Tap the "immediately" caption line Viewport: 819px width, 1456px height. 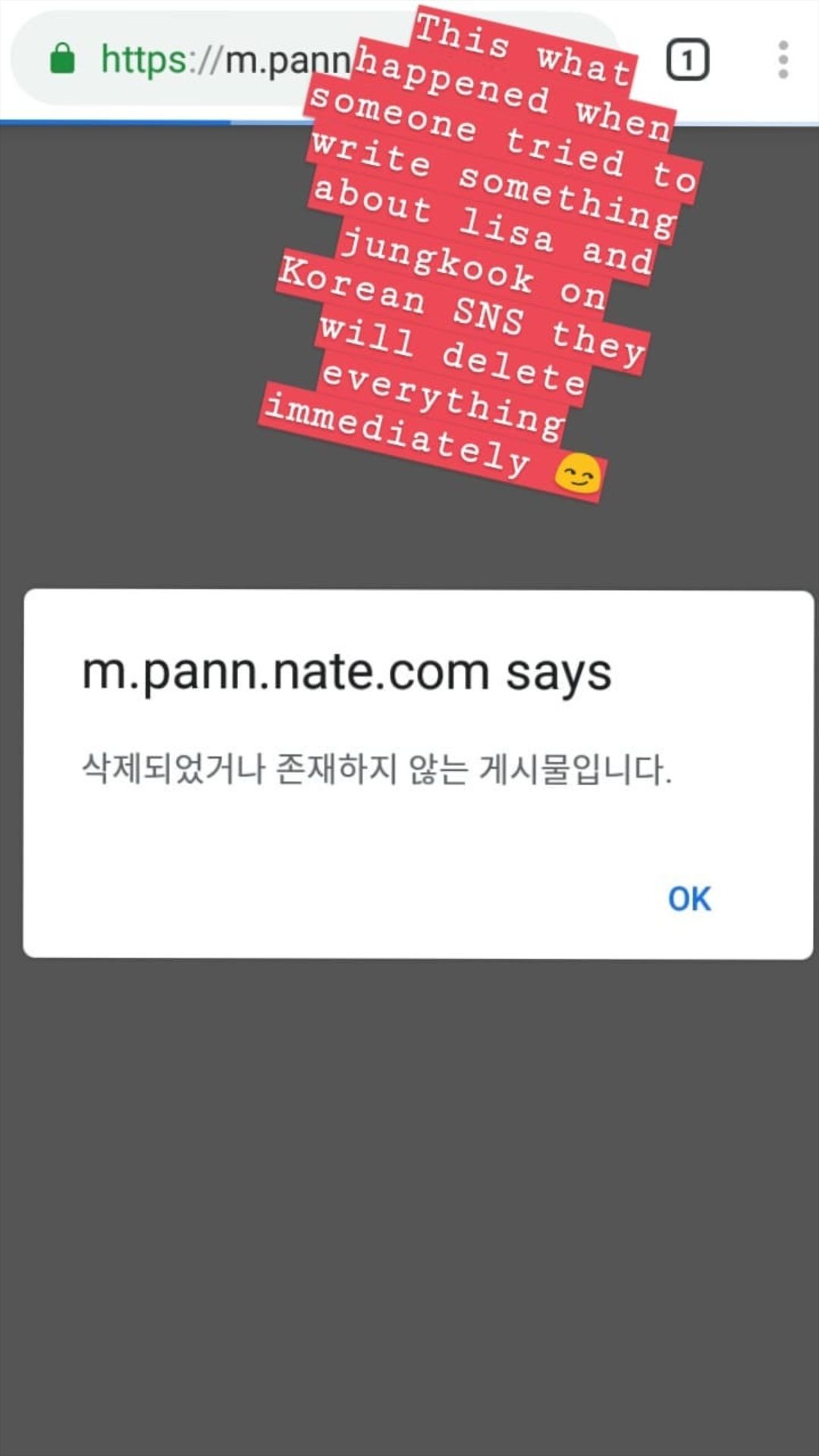(x=432, y=446)
